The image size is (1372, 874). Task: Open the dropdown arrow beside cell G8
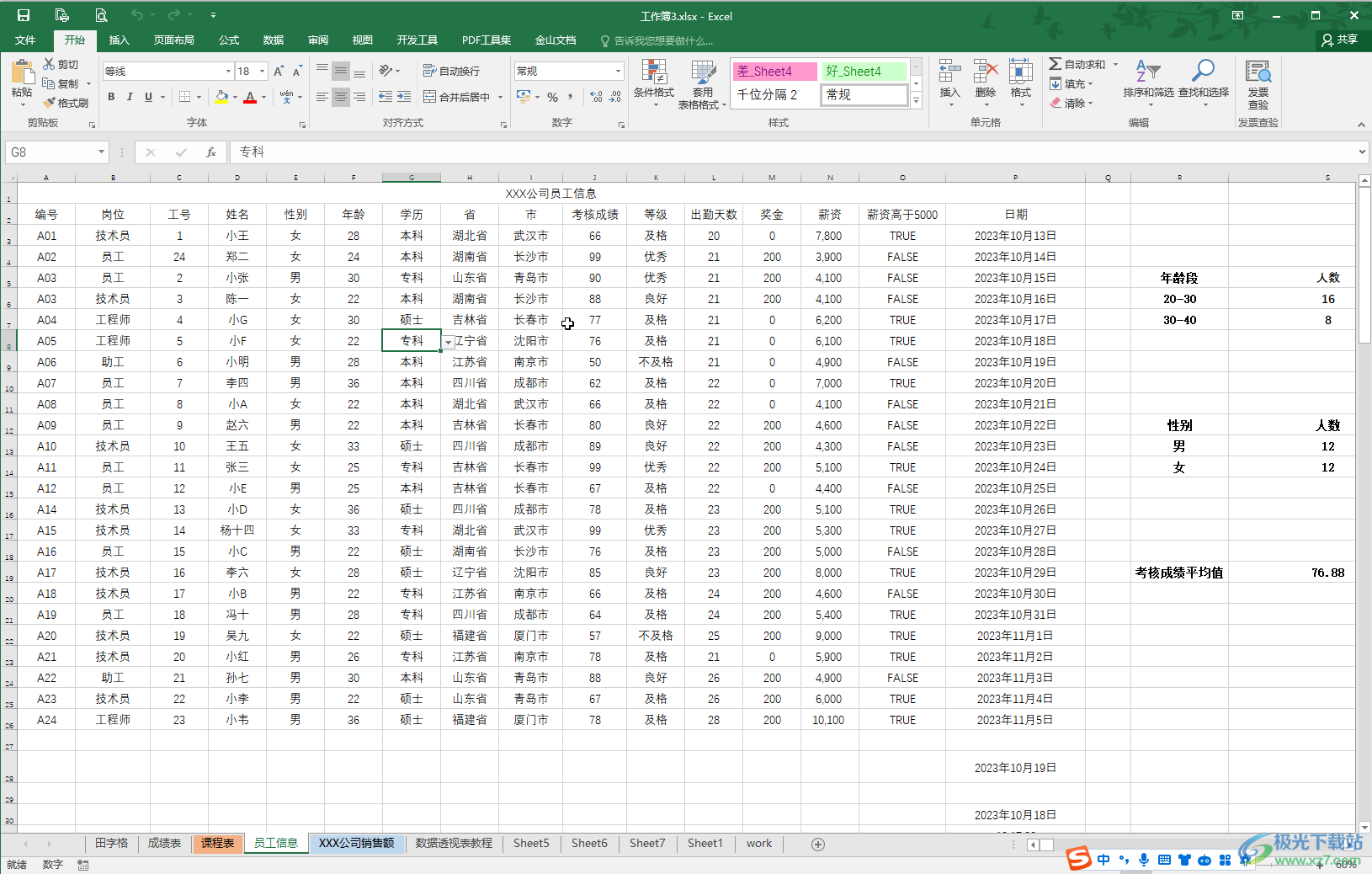(449, 342)
